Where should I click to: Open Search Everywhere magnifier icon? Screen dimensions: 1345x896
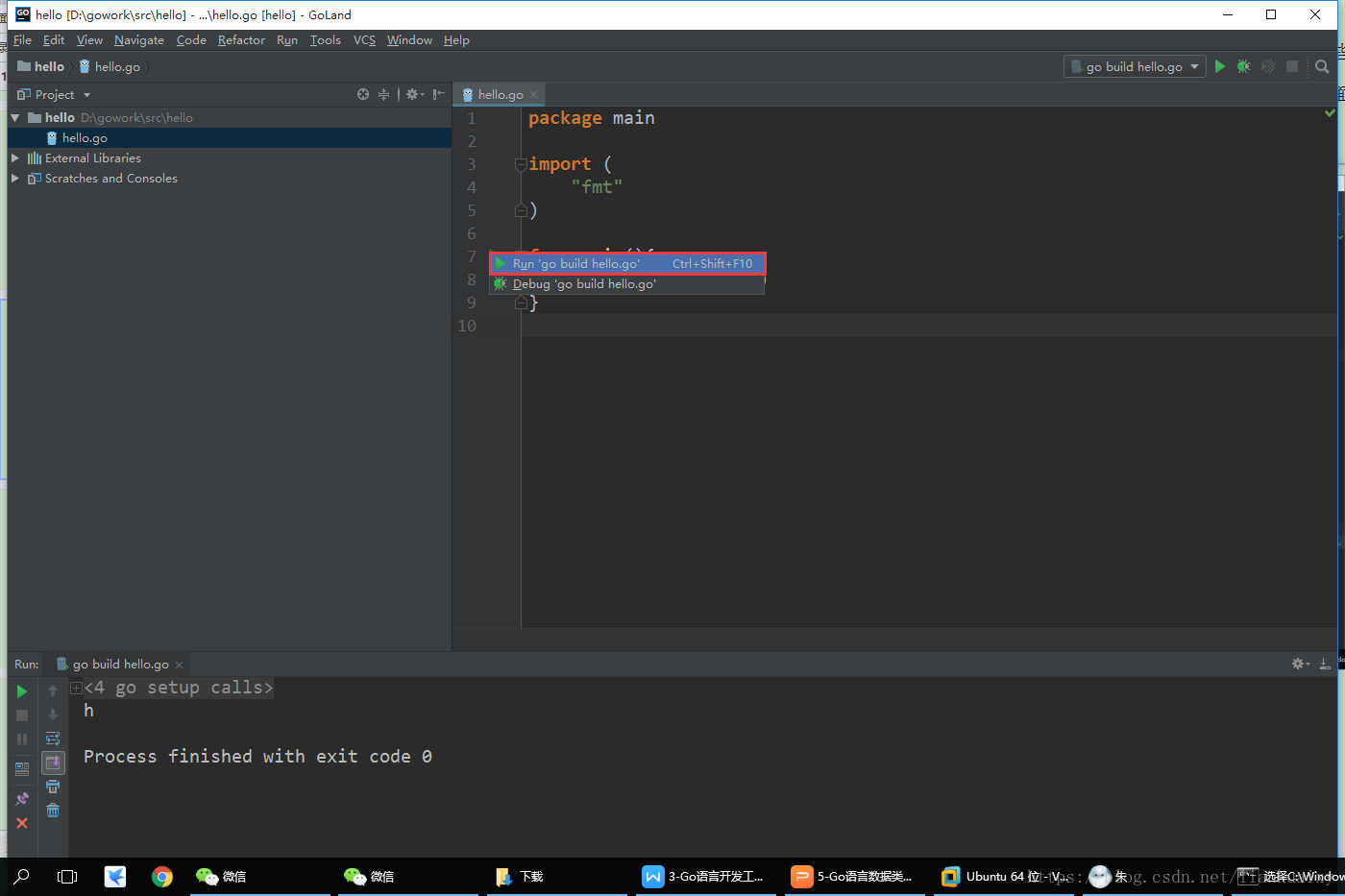pyautogui.click(x=1322, y=66)
